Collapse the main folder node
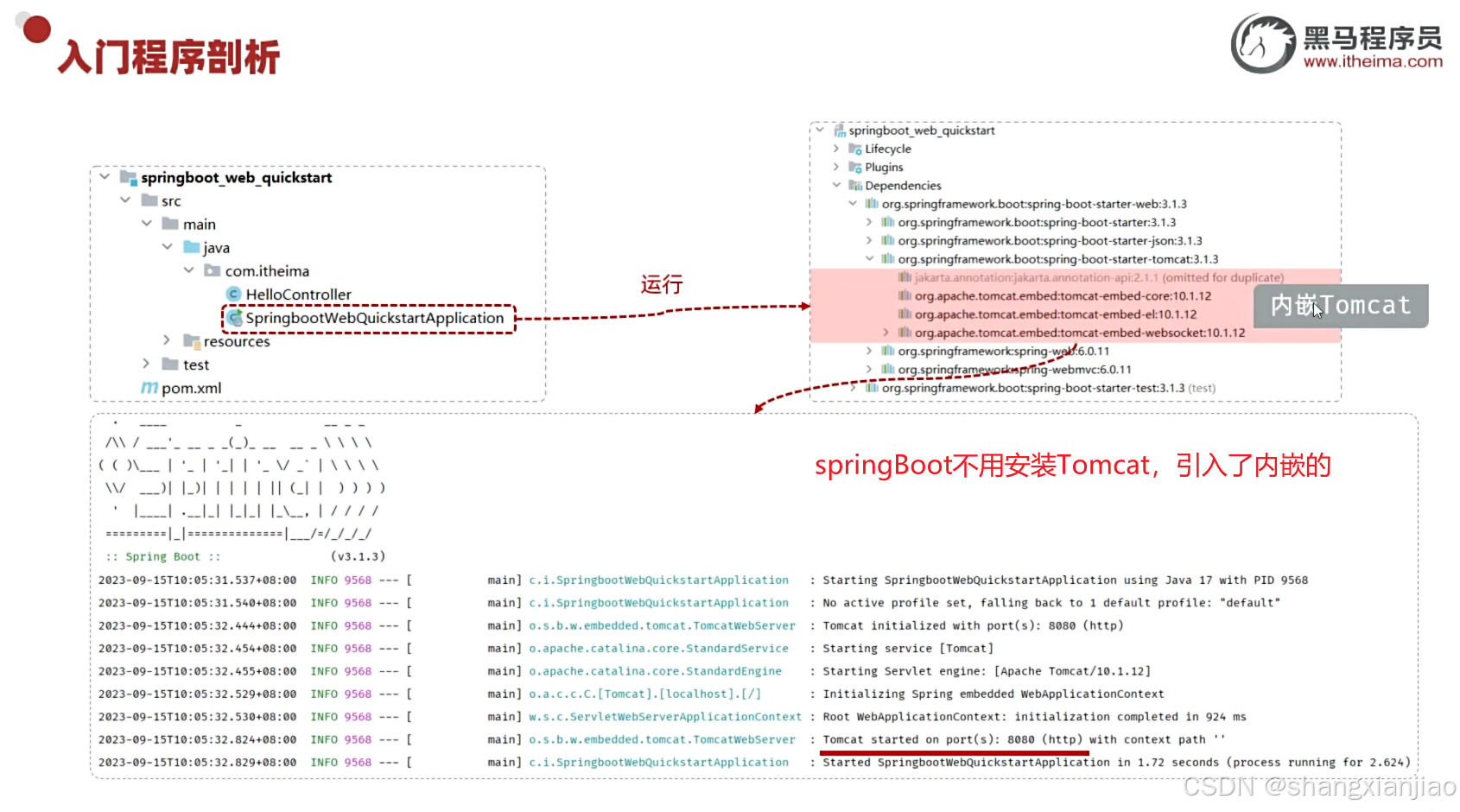The width and height of the screenshot is (1460, 812). point(147,224)
